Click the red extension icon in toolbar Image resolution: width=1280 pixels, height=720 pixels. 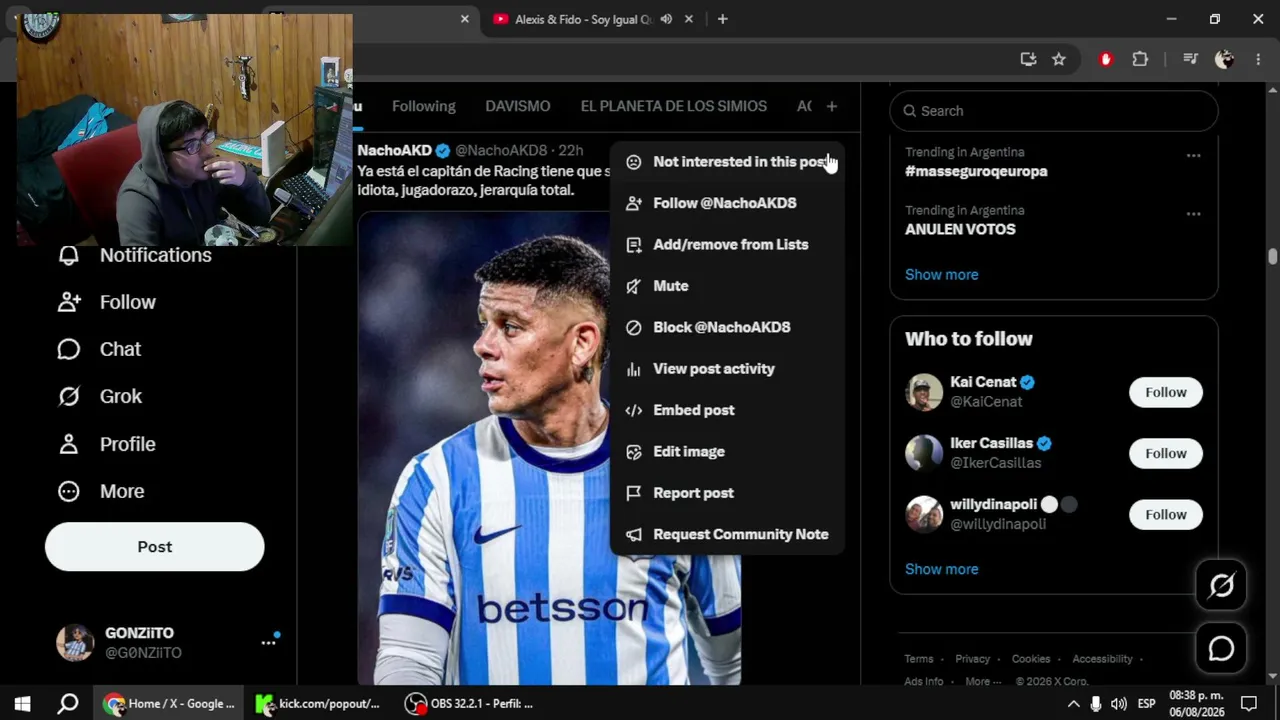[x=1105, y=59]
